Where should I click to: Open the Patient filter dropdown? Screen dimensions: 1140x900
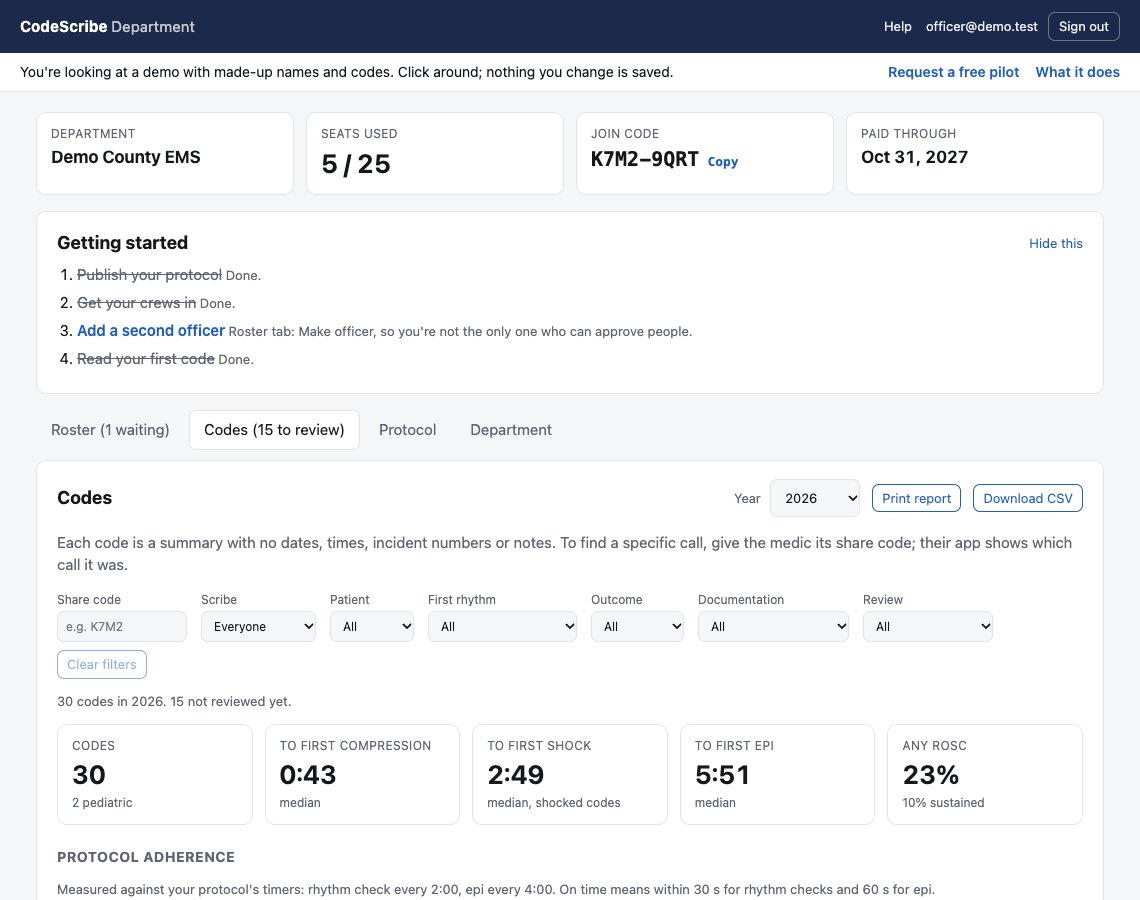click(372, 627)
